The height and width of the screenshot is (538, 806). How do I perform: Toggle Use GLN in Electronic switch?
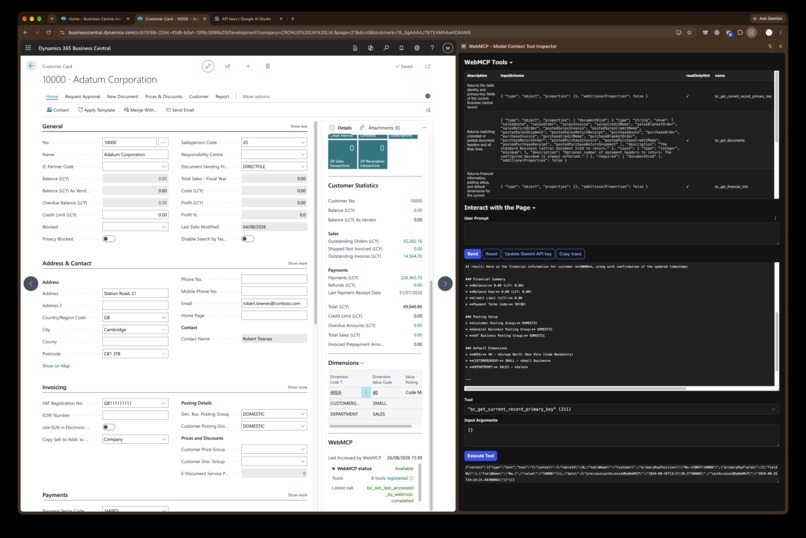point(109,427)
